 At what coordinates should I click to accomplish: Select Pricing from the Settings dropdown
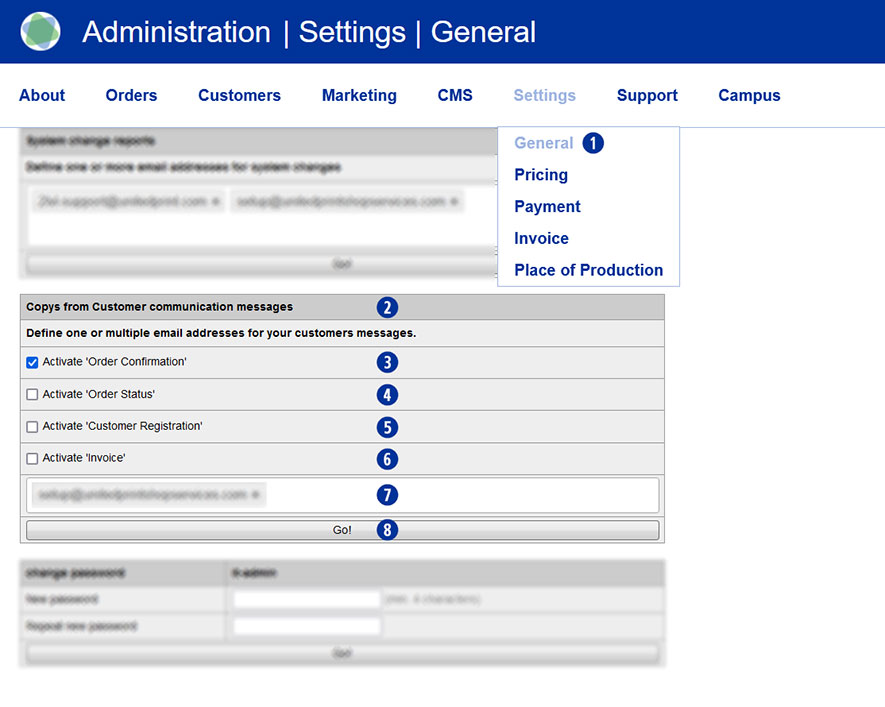click(x=541, y=175)
